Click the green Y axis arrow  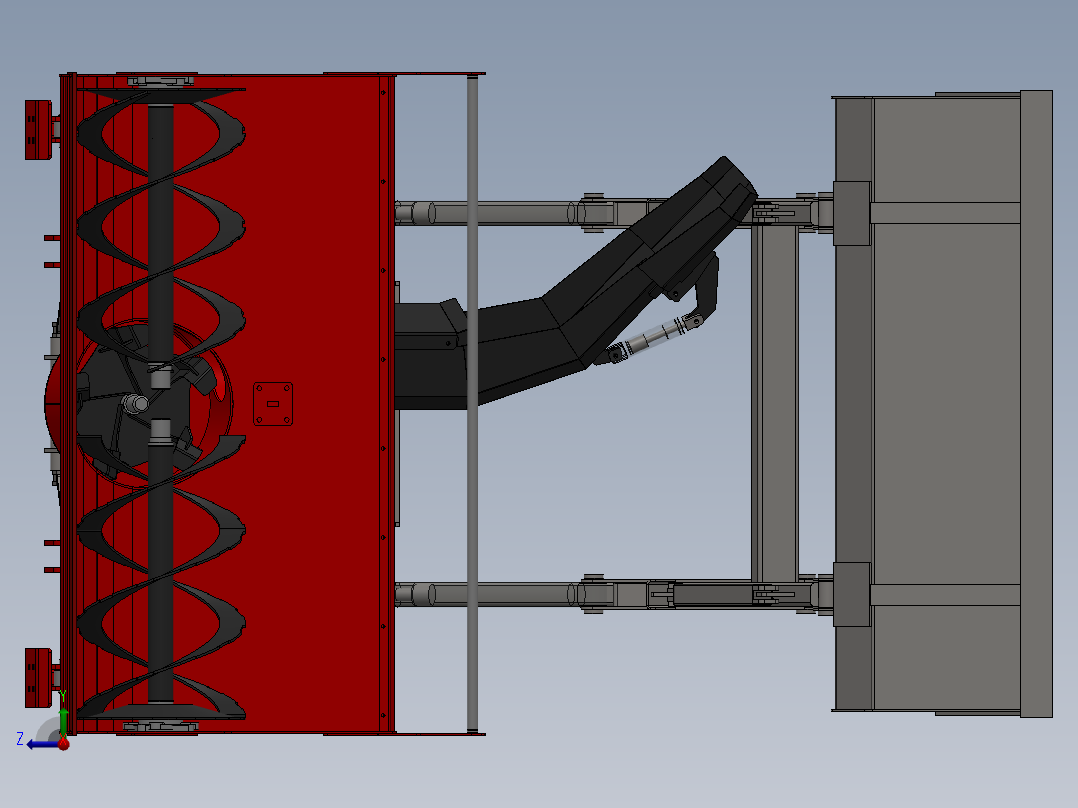coord(63,718)
